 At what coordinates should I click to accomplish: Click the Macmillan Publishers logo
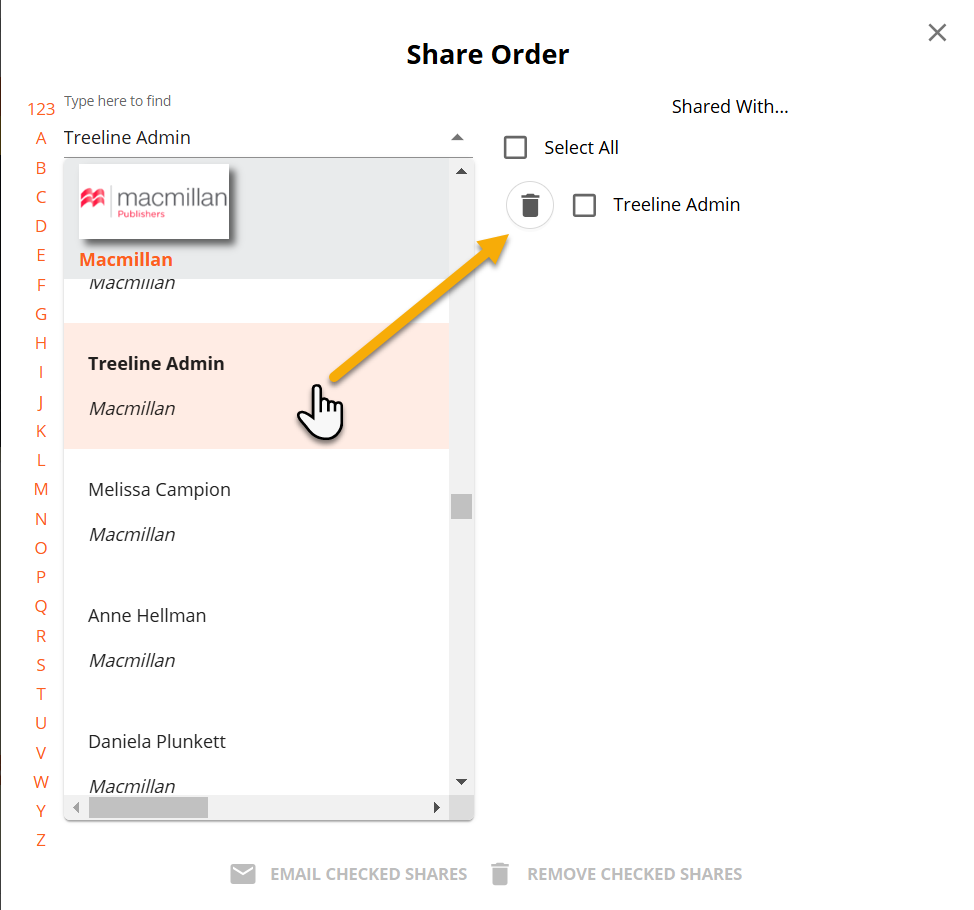tap(154, 201)
